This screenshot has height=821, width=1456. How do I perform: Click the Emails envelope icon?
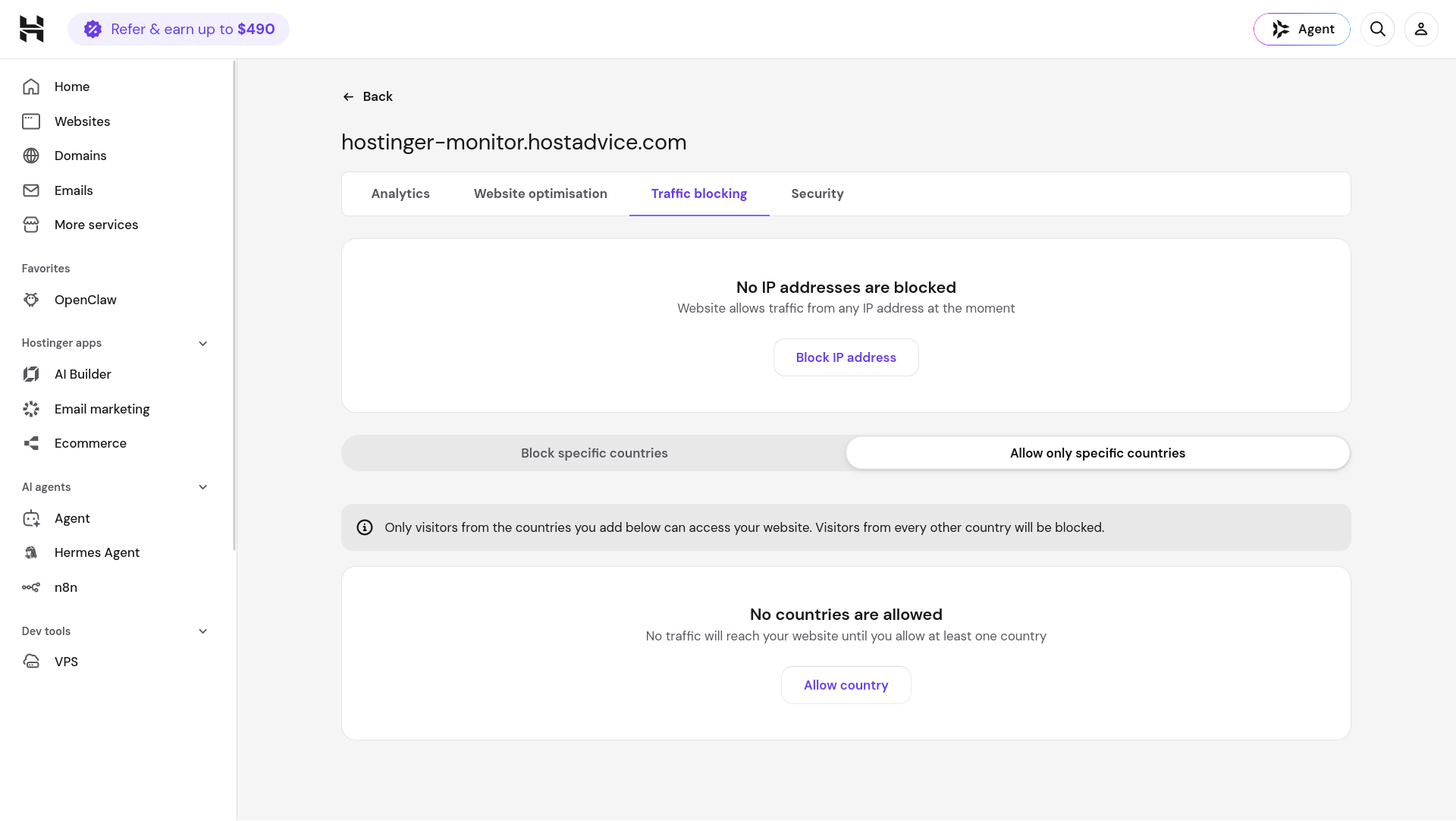click(31, 190)
